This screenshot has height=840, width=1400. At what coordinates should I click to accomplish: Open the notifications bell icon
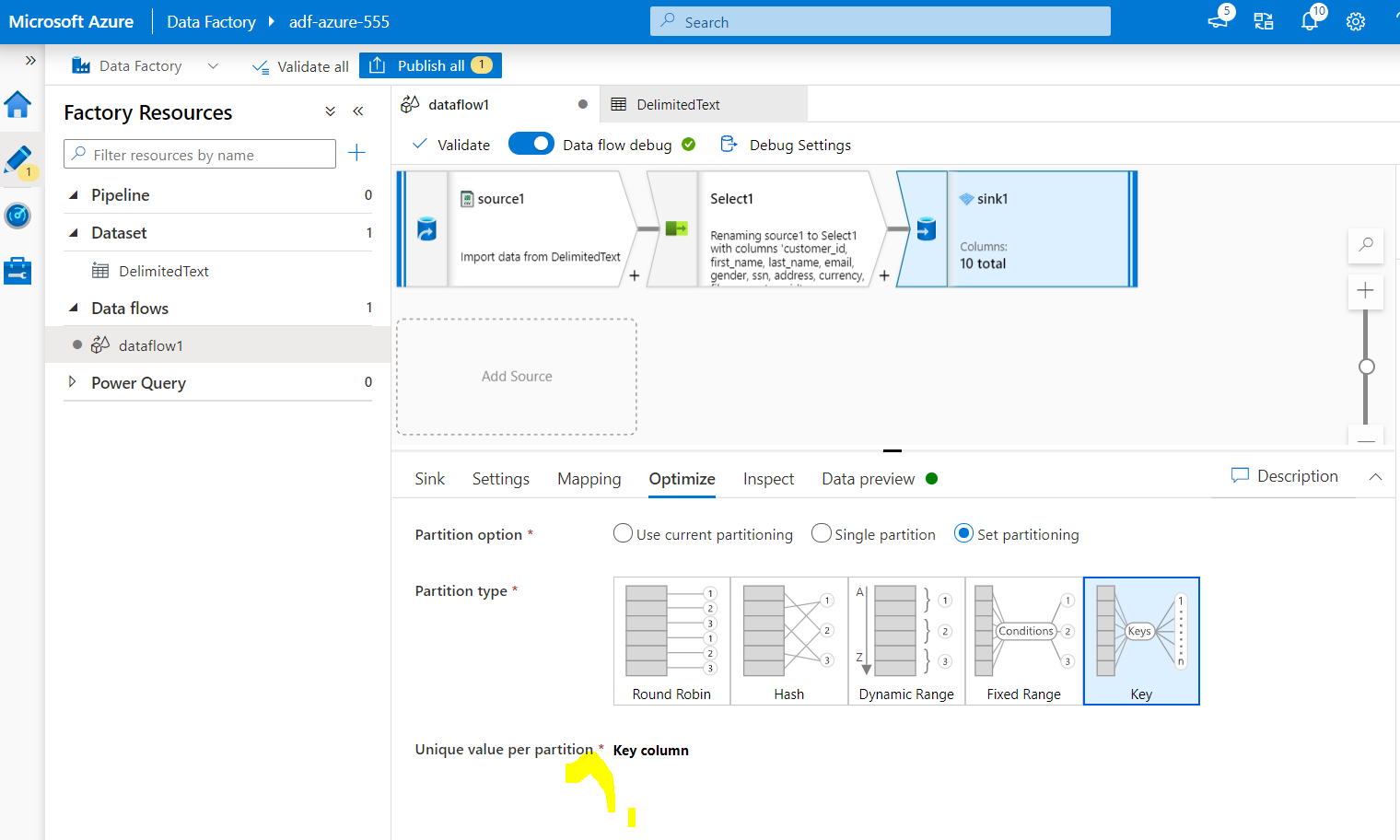pos(1310,21)
